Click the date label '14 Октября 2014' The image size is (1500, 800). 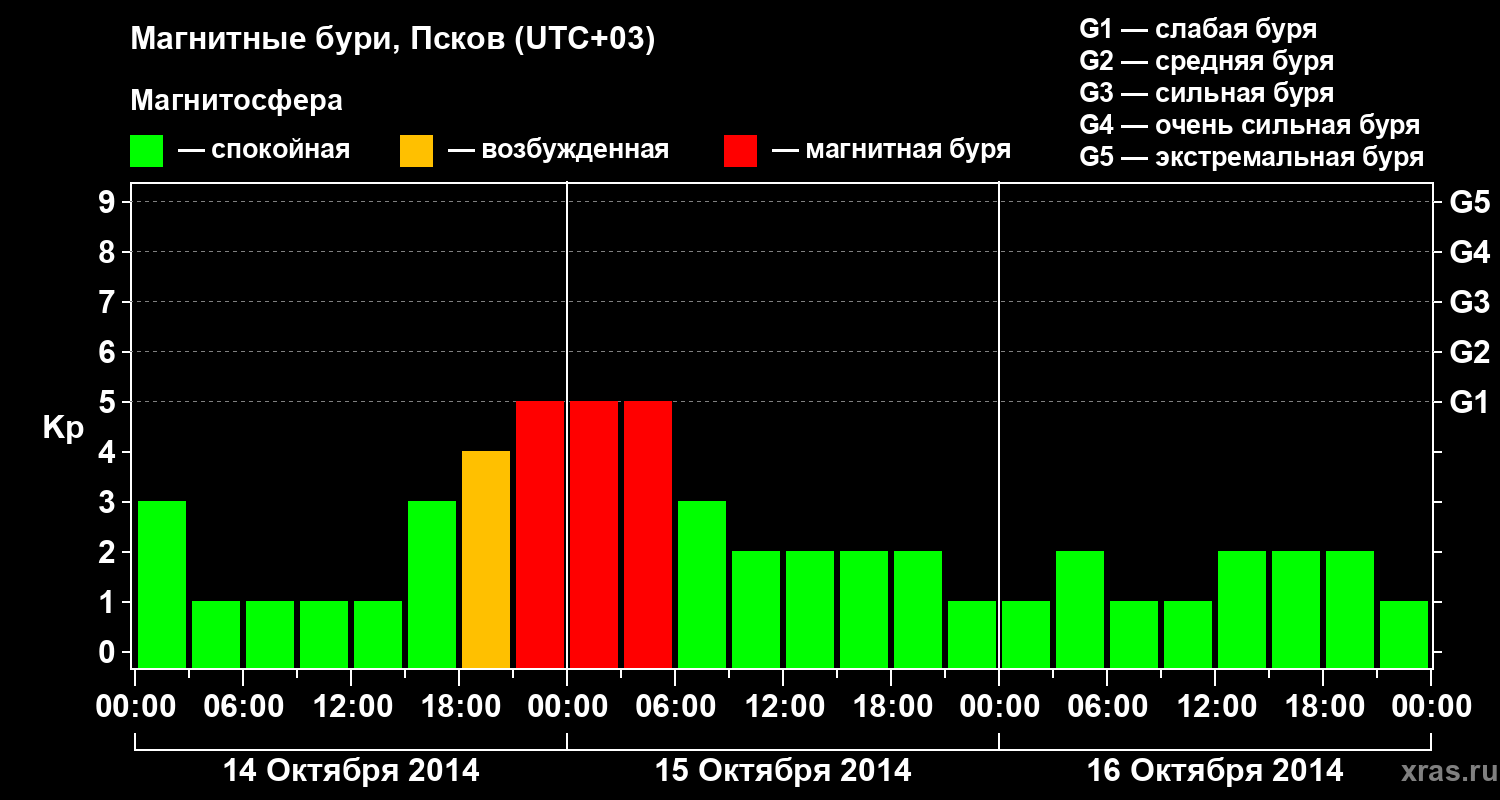pos(351,771)
